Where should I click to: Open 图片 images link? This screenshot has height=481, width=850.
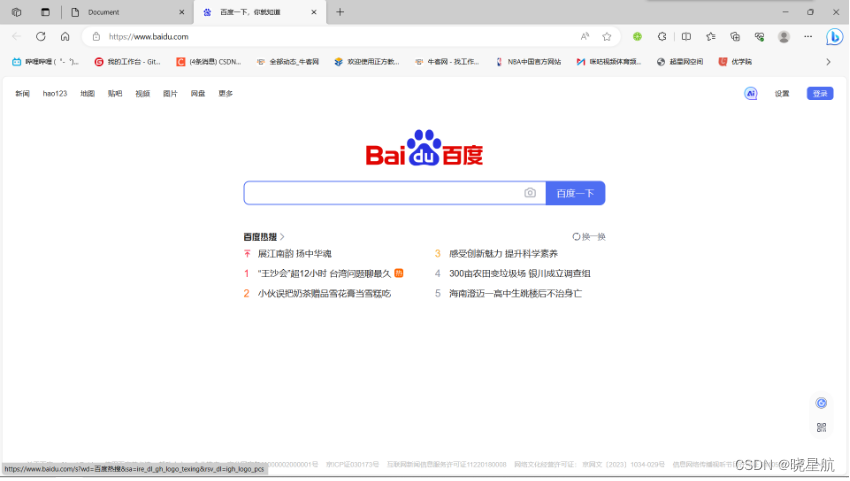(x=170, y=93)
